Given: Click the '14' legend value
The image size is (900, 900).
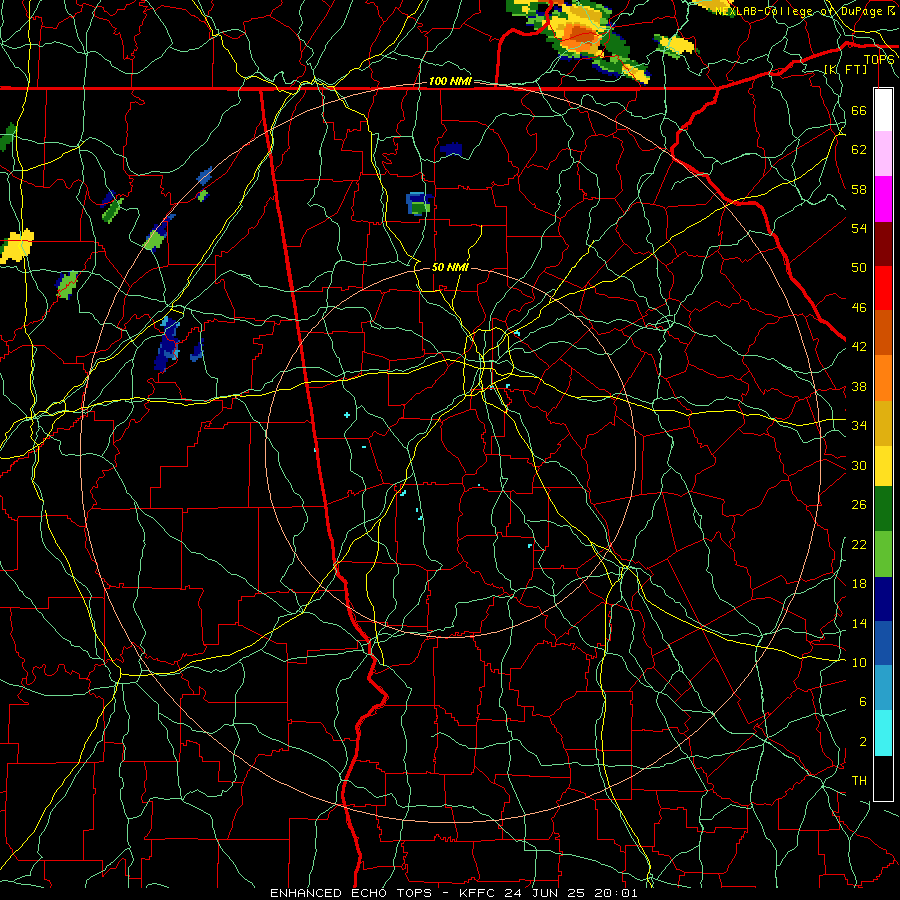Looking at the screenshot, I should [x=859, y=623].
